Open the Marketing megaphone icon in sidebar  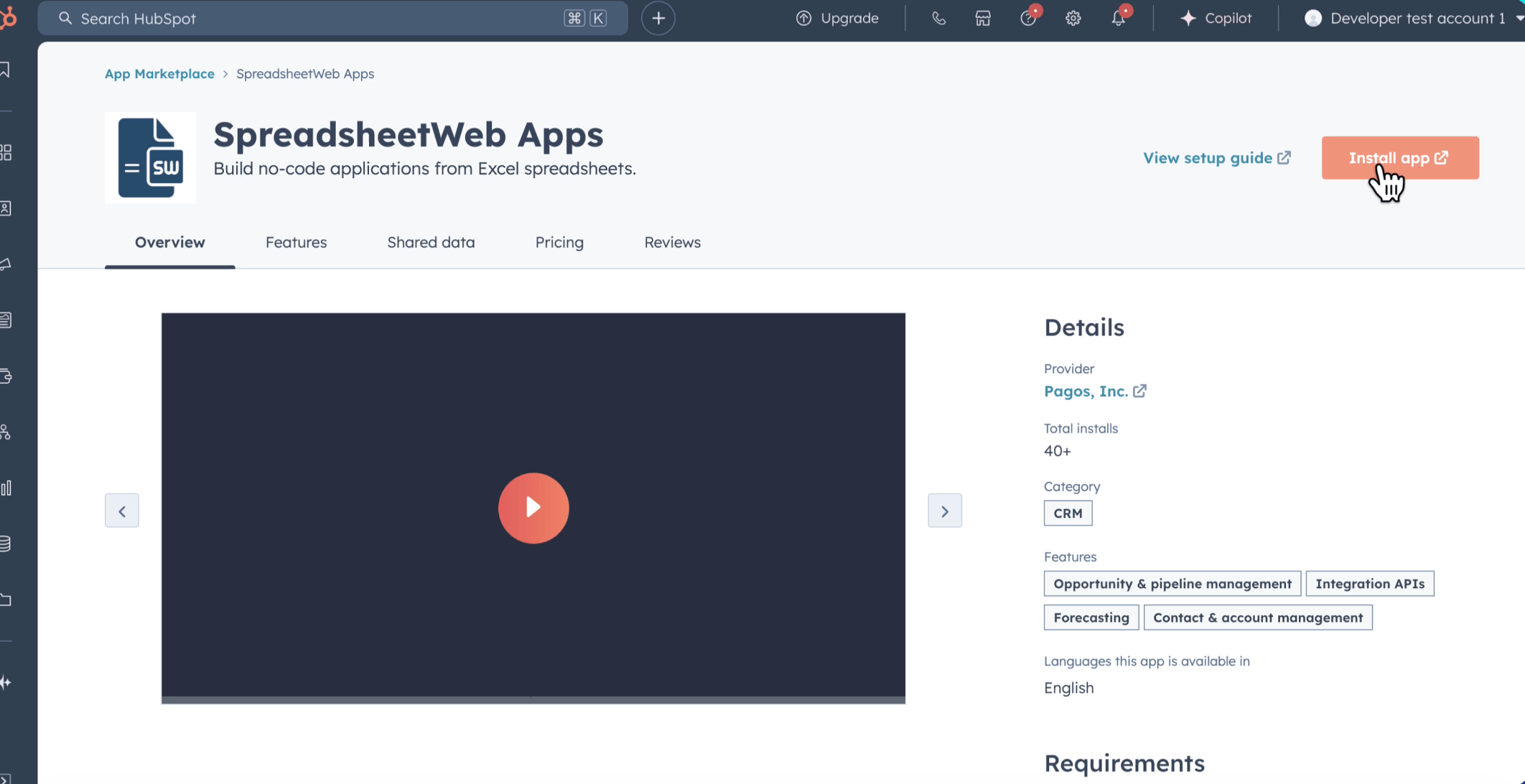click(6, 264)
